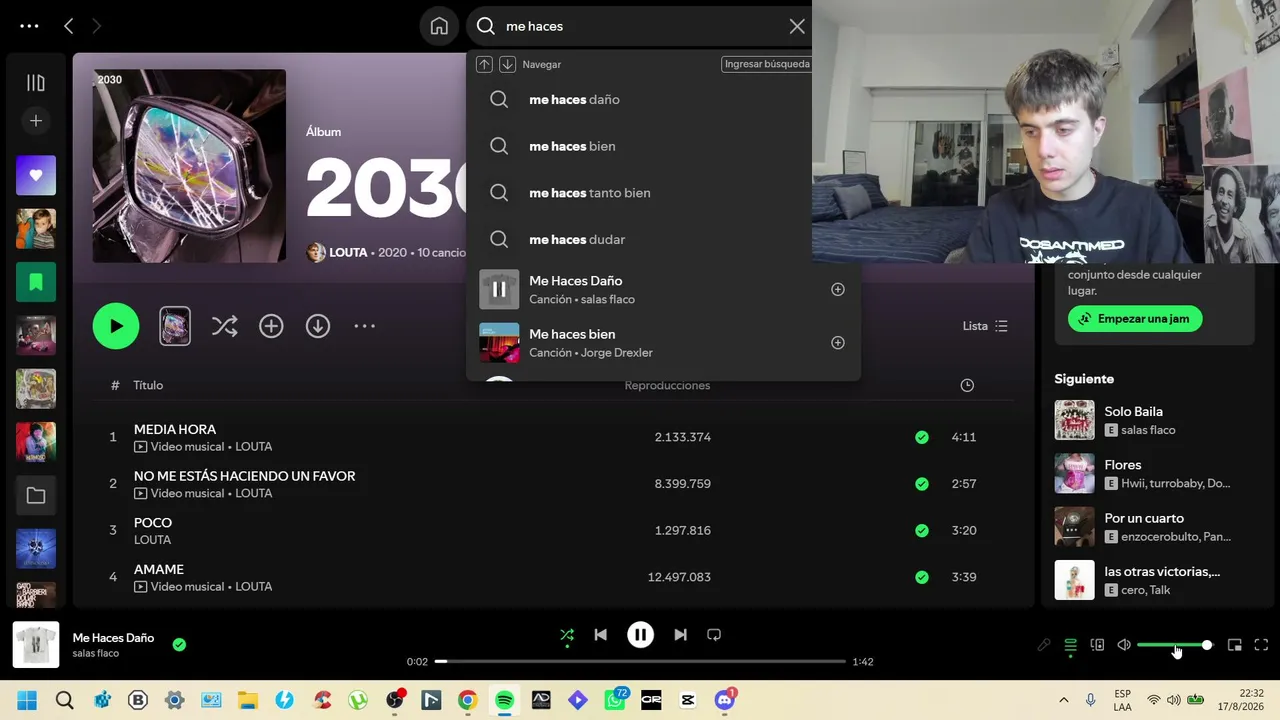This screenshot has height=720, width=1280.
Task: Mute the volume with the speaker icon
Action: click(x=1124, y=645)
